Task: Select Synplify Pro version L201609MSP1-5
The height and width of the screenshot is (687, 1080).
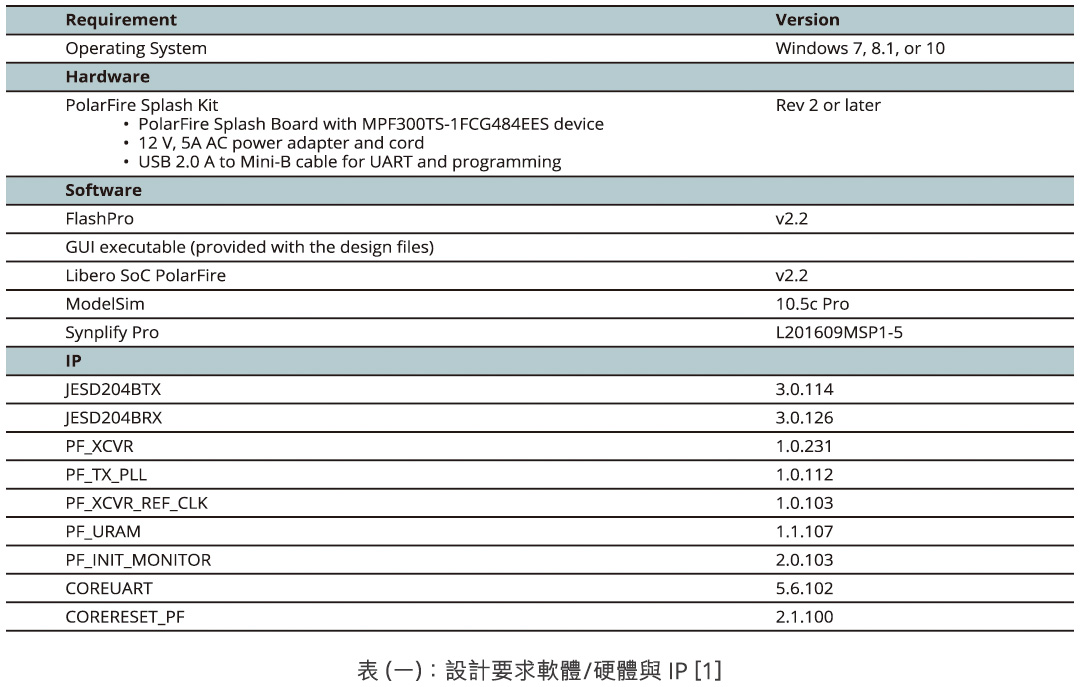Action: pyautogui.click(x=838, y=332)
